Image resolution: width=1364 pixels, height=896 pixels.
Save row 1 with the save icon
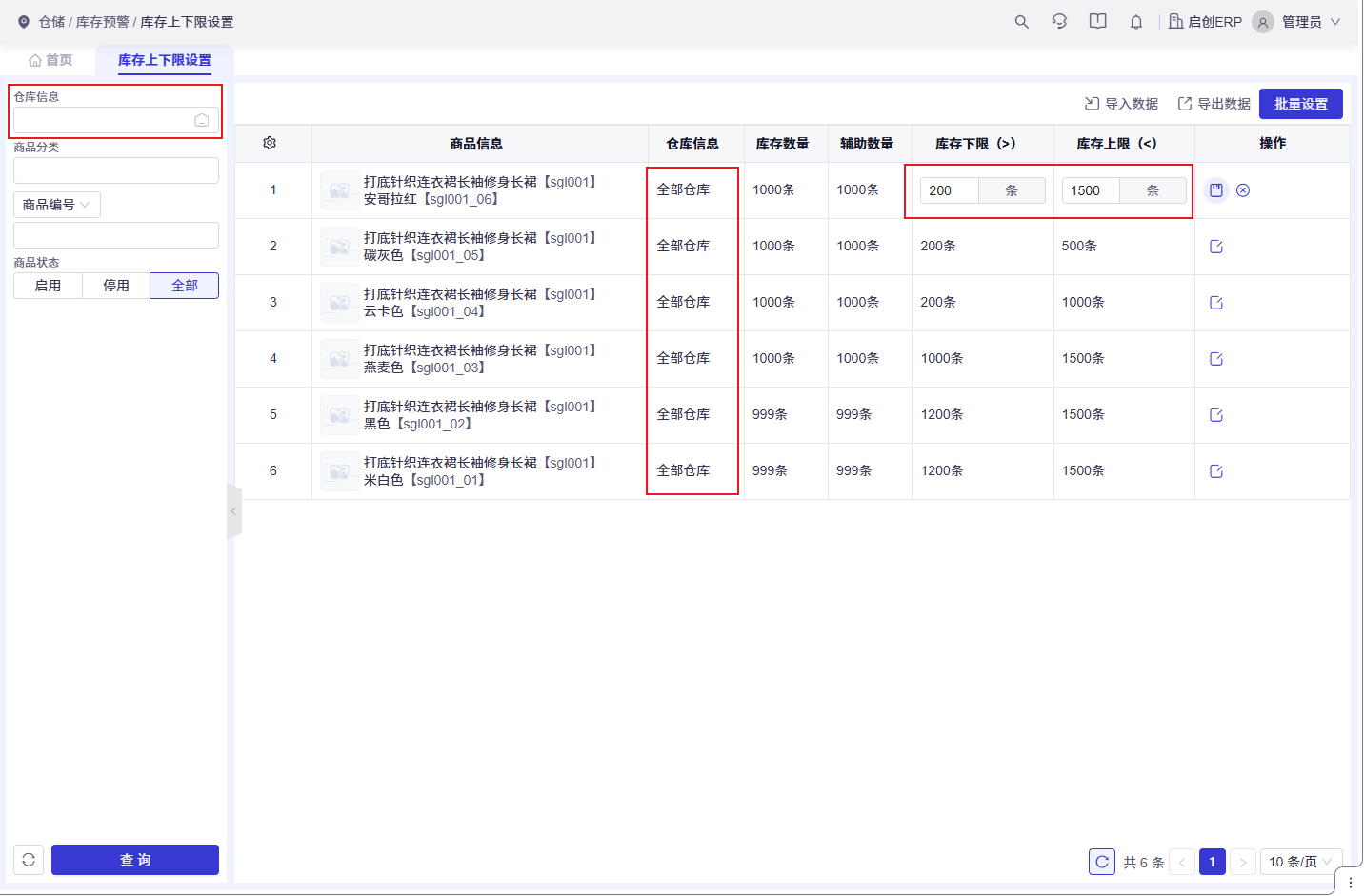coord(1216,190)
